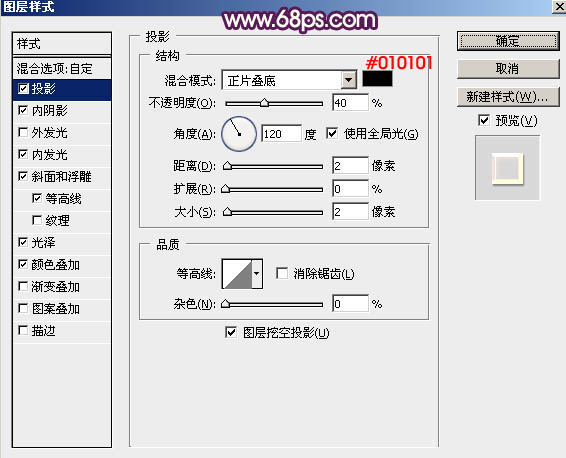
Task: Click the 新建样式(W)... button
Action: (508, 97)
